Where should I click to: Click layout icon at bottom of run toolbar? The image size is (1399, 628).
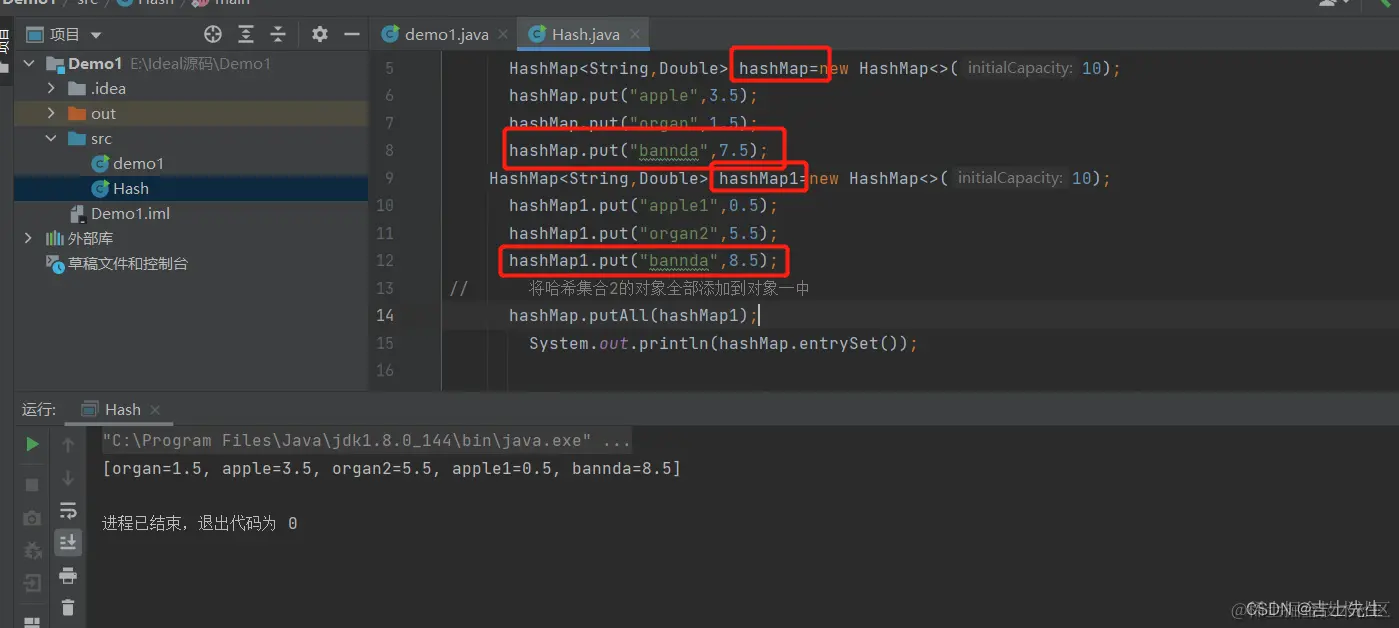[x=32, y=622]
